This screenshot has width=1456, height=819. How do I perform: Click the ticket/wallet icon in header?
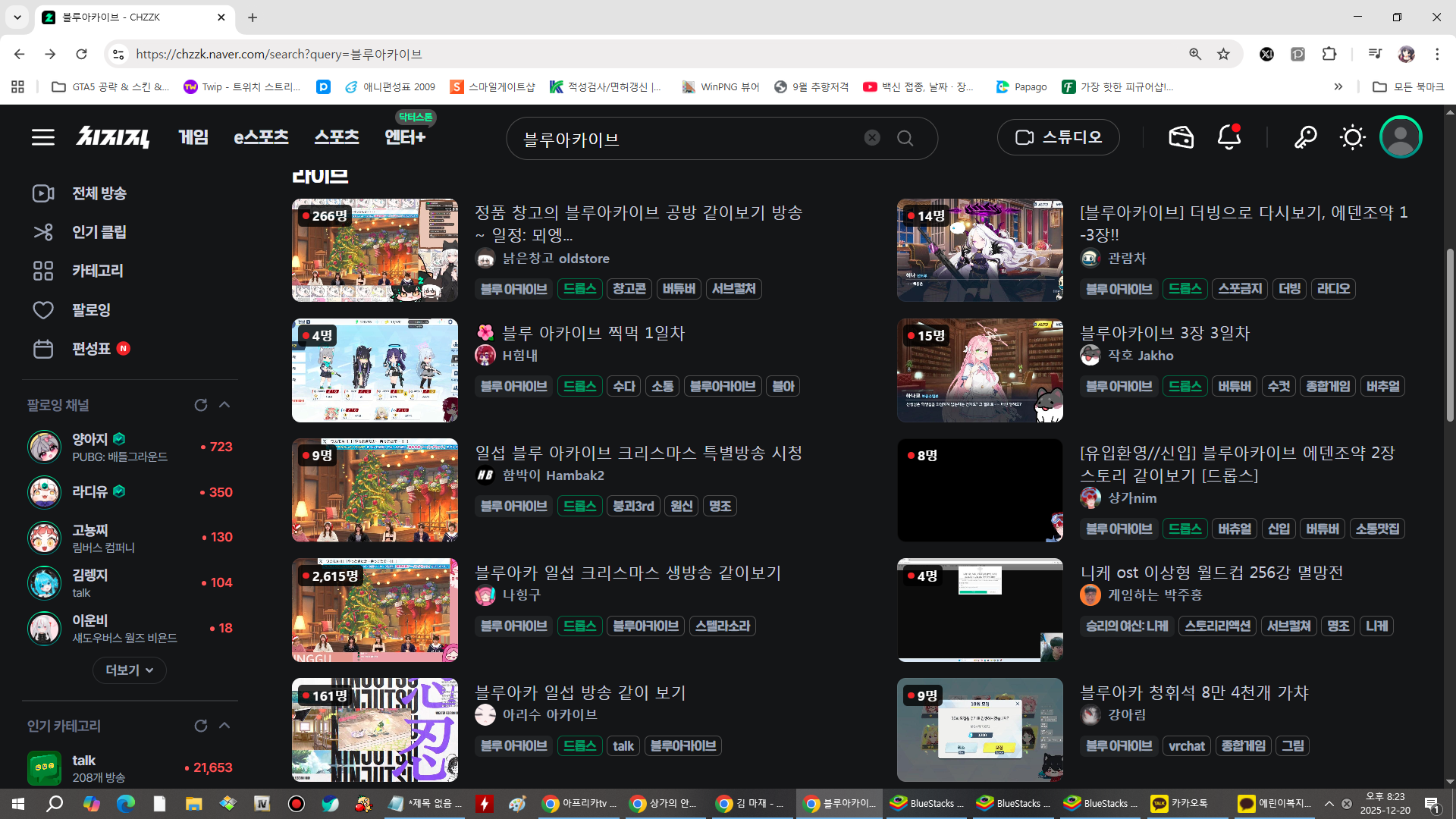(1181, 137)
